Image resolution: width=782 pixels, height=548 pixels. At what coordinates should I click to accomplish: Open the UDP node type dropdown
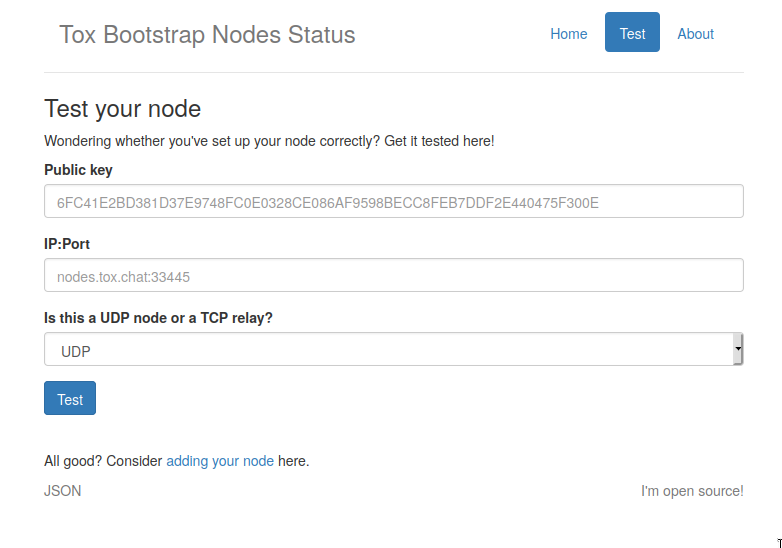click(x=394, y=349)
